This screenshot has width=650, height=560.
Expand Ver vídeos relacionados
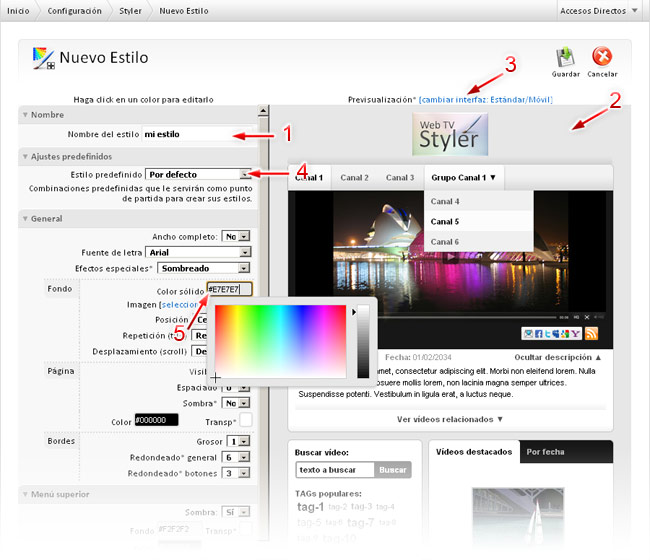450,419
